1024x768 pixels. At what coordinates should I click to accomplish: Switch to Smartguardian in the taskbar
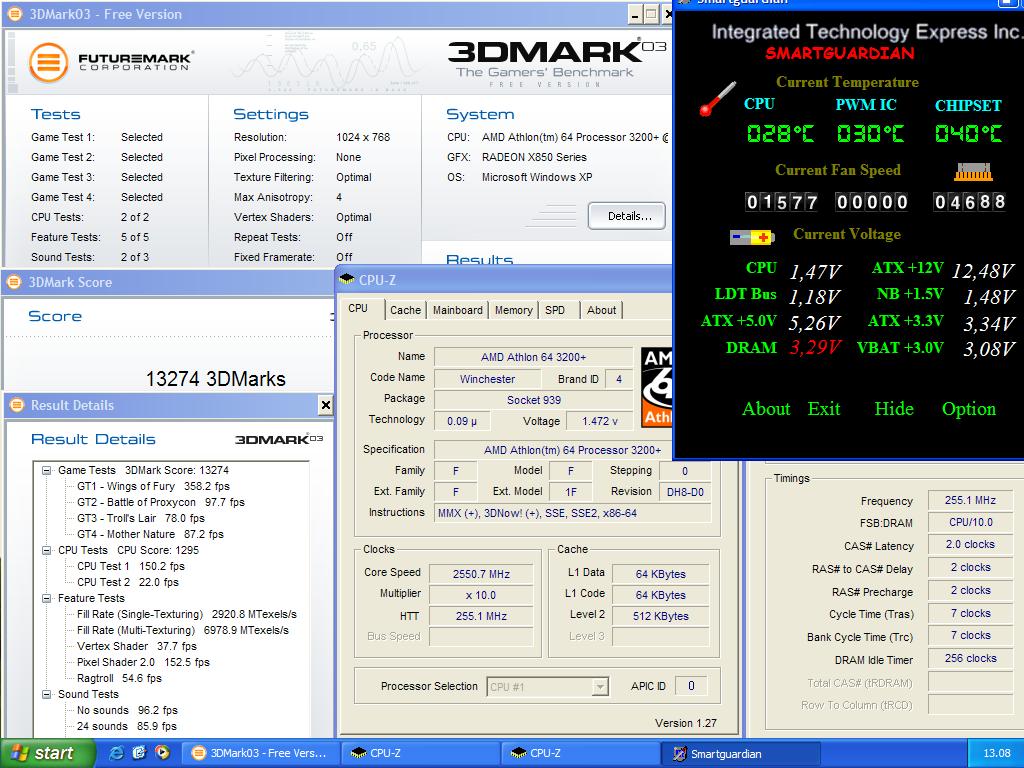click(741, 753)
